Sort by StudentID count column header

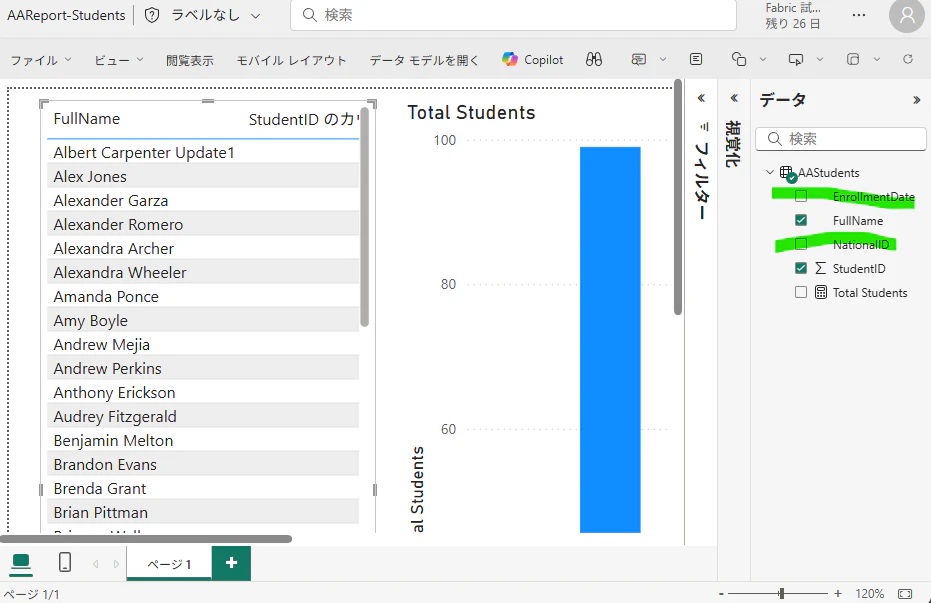[303, 119]
